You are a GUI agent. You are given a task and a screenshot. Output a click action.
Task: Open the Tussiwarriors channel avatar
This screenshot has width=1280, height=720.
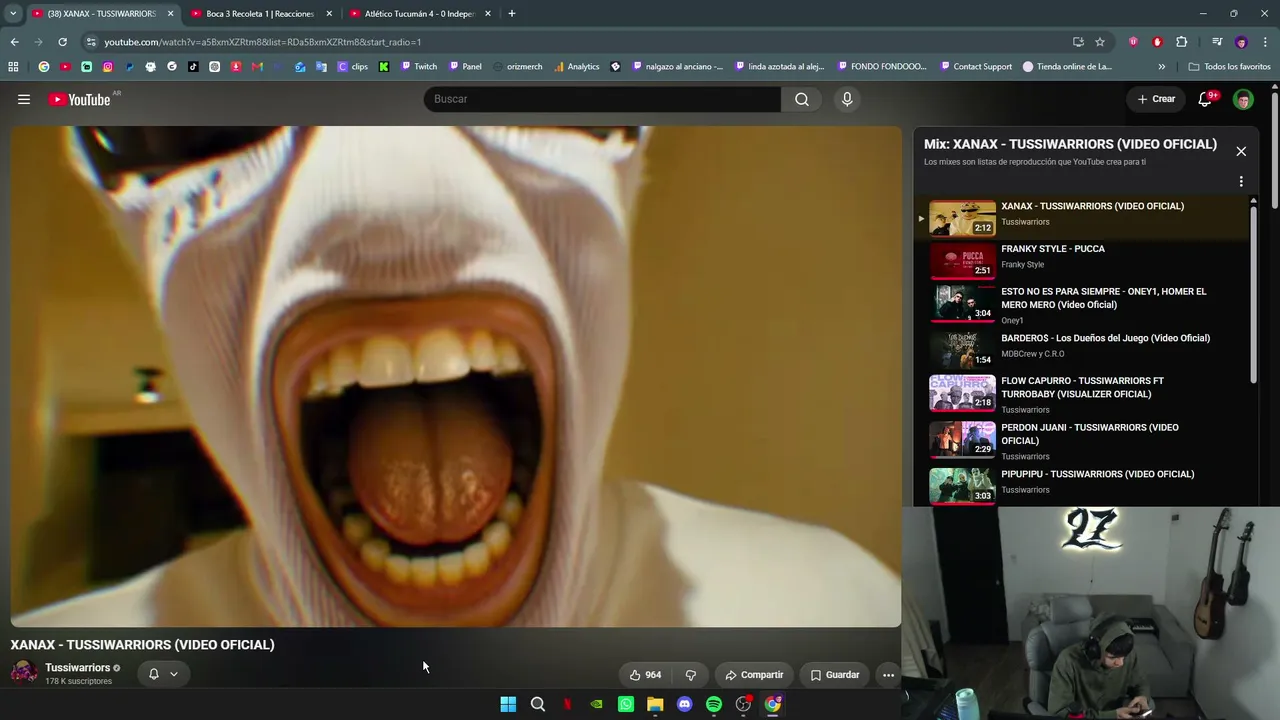pyautogui.click(x=24, y=673)
